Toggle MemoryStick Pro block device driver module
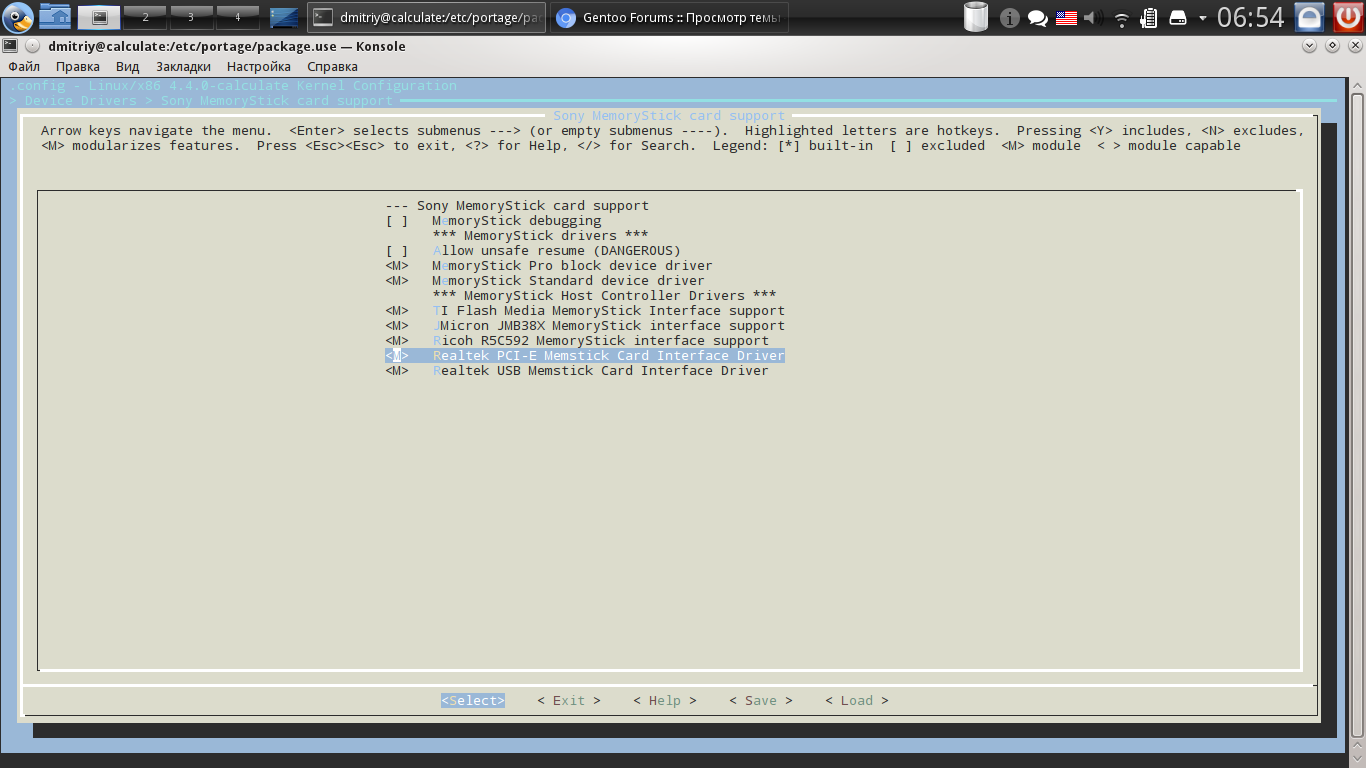Image resolution: width=1366 pixels, height=768 pixels. tap(549, 265)
